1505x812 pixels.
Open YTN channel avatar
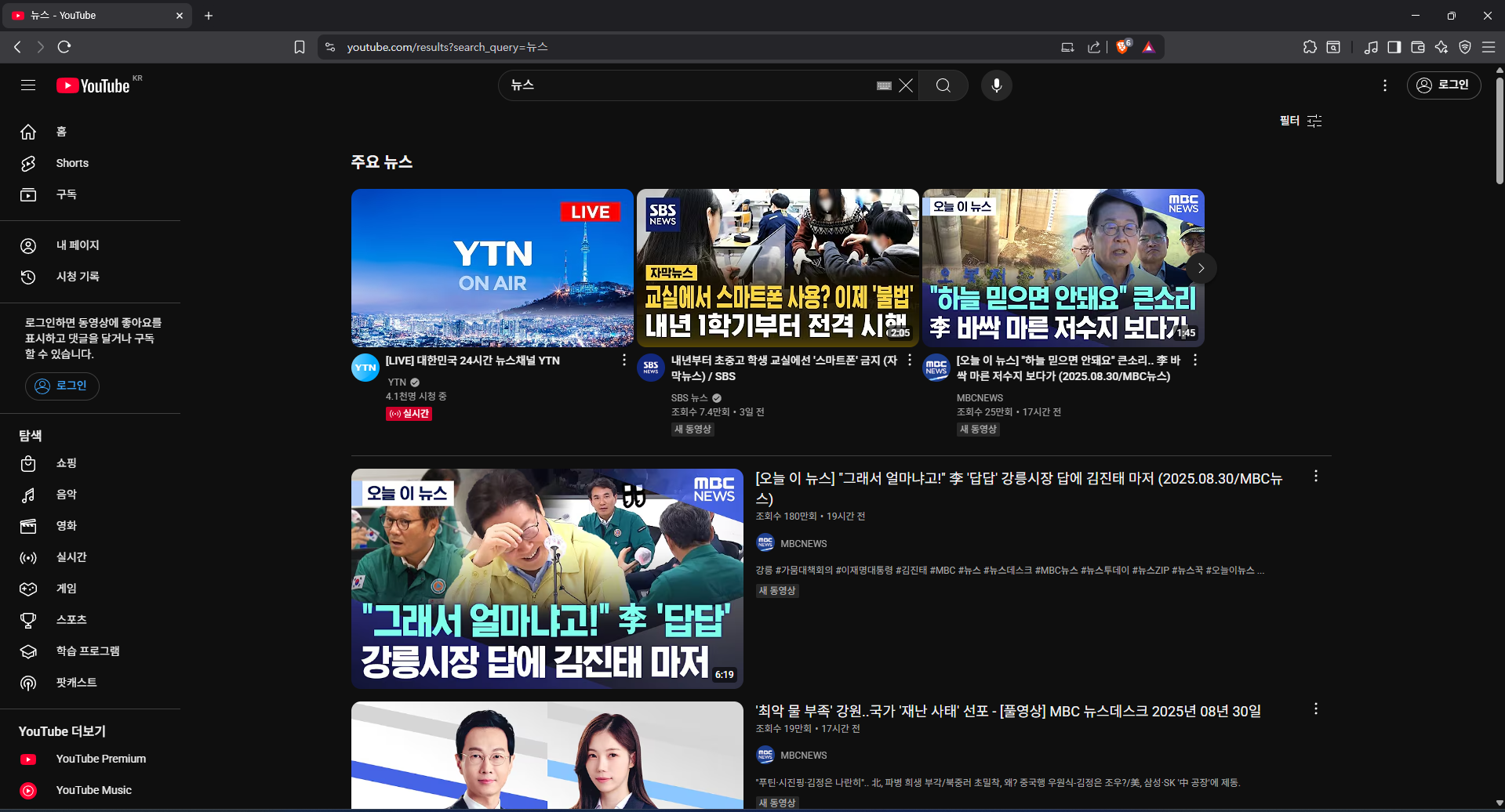(365, 368)
